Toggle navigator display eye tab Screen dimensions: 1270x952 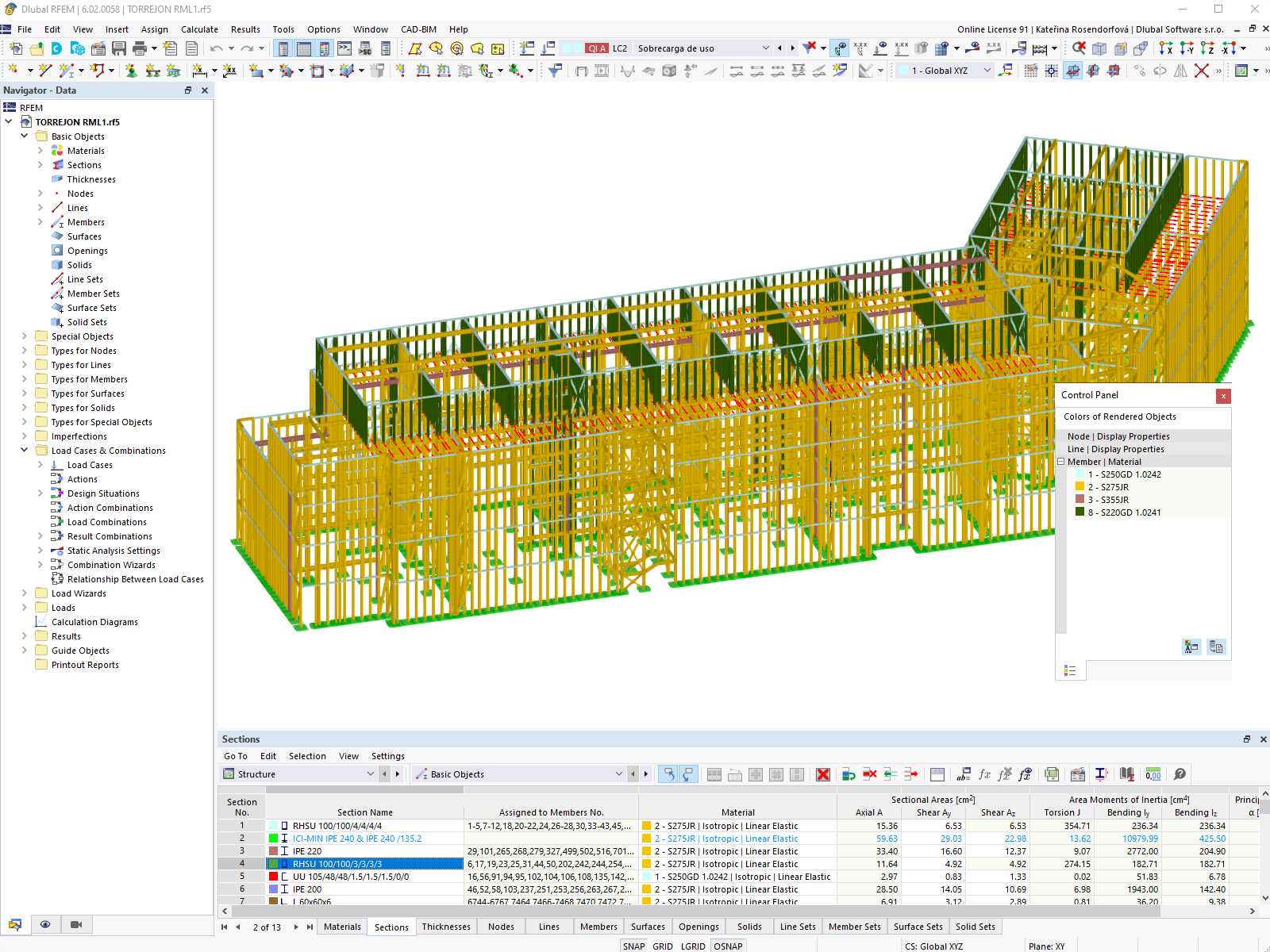tap(45, 924)
